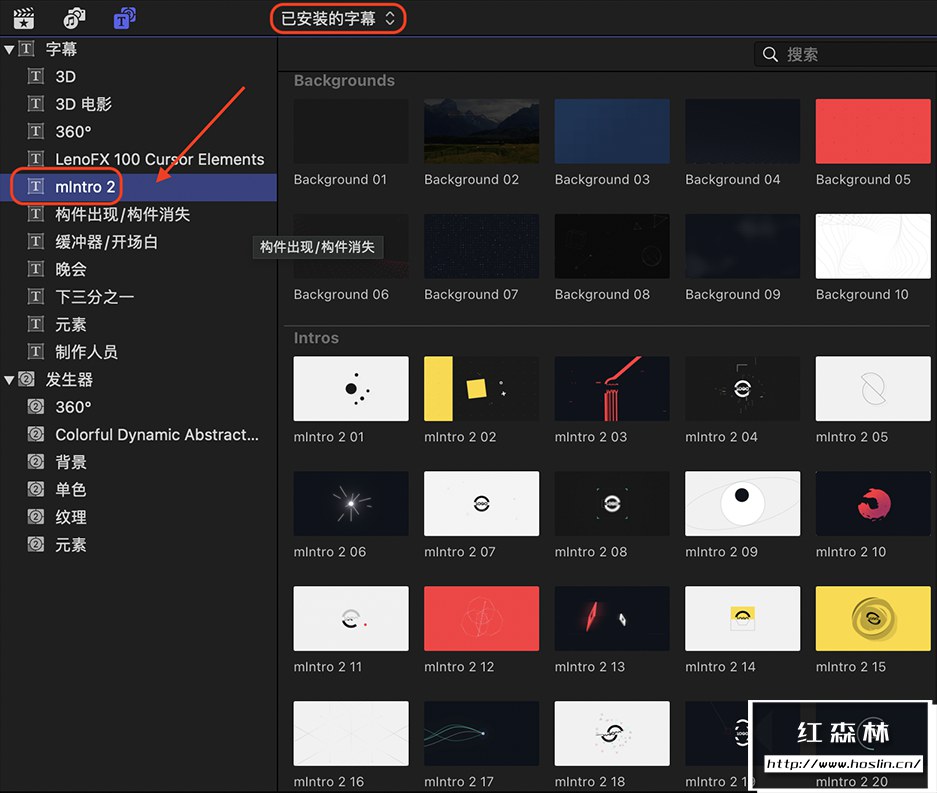Screen dimensions: 937x793
Task: Click the title icon beside 3D
Action: pos(36,76)
